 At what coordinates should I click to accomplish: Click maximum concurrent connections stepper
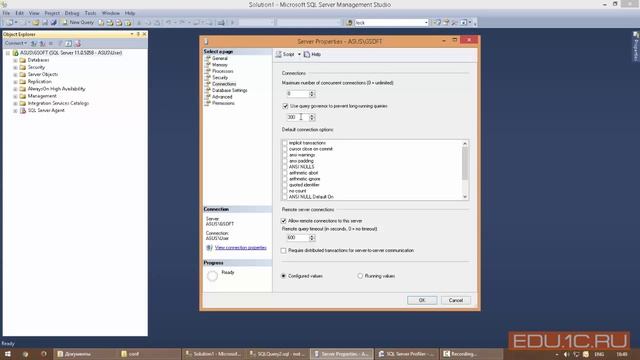[x=312, y=94]
